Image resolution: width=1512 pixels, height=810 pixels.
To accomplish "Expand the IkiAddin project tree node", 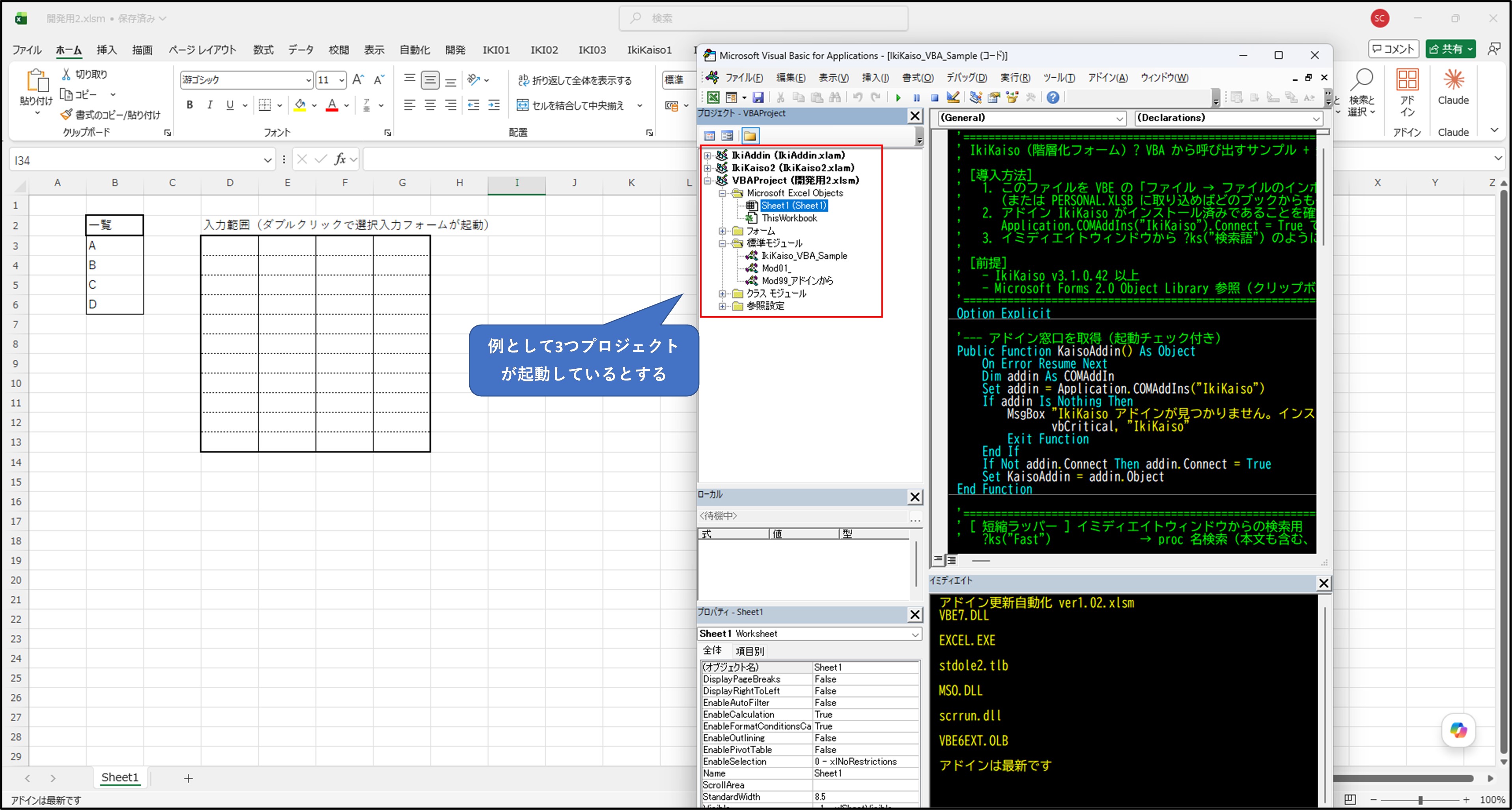I will coord(708,155).
